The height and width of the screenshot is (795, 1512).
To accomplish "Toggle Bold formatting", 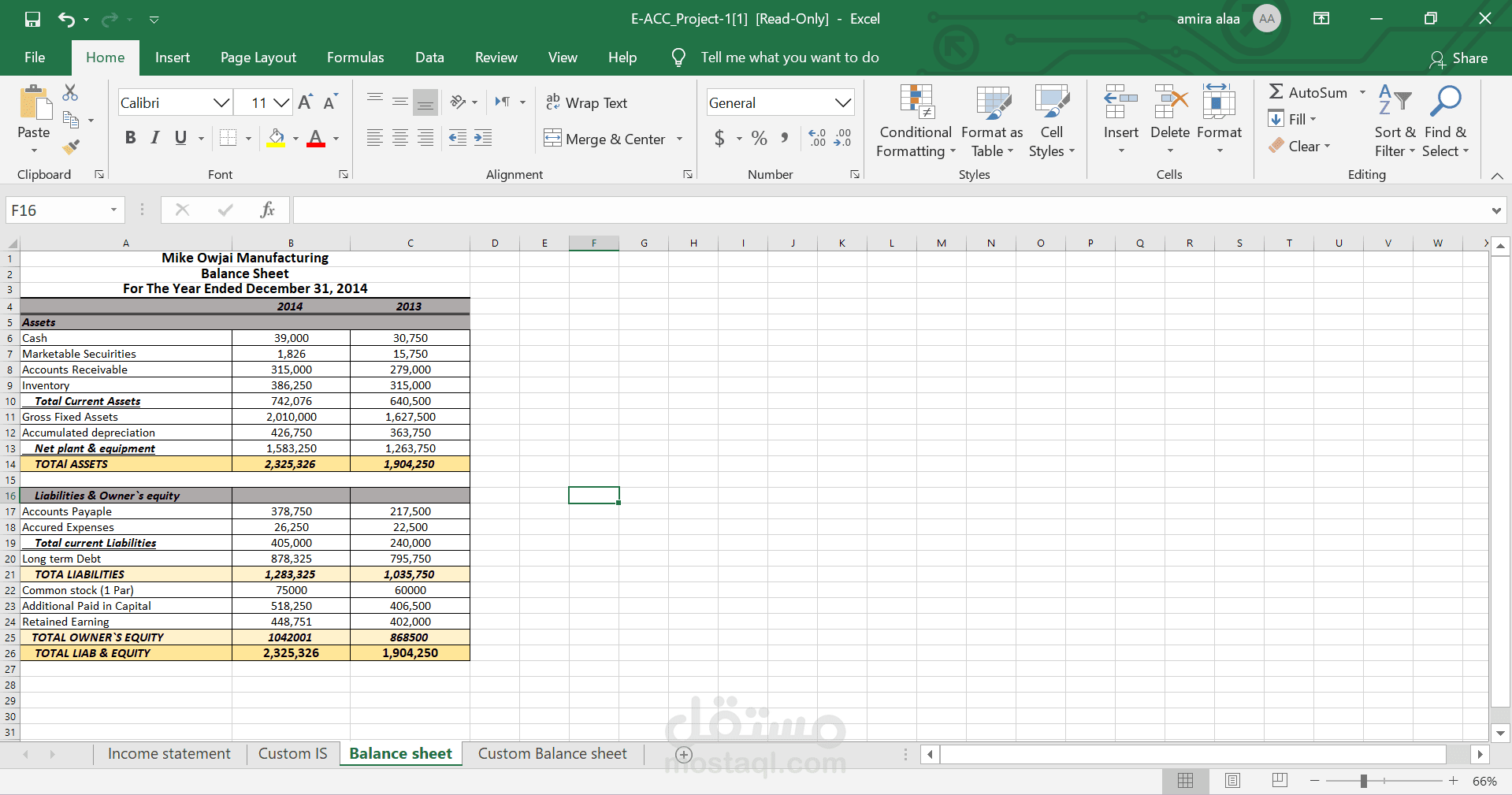I will click(131, 138).
